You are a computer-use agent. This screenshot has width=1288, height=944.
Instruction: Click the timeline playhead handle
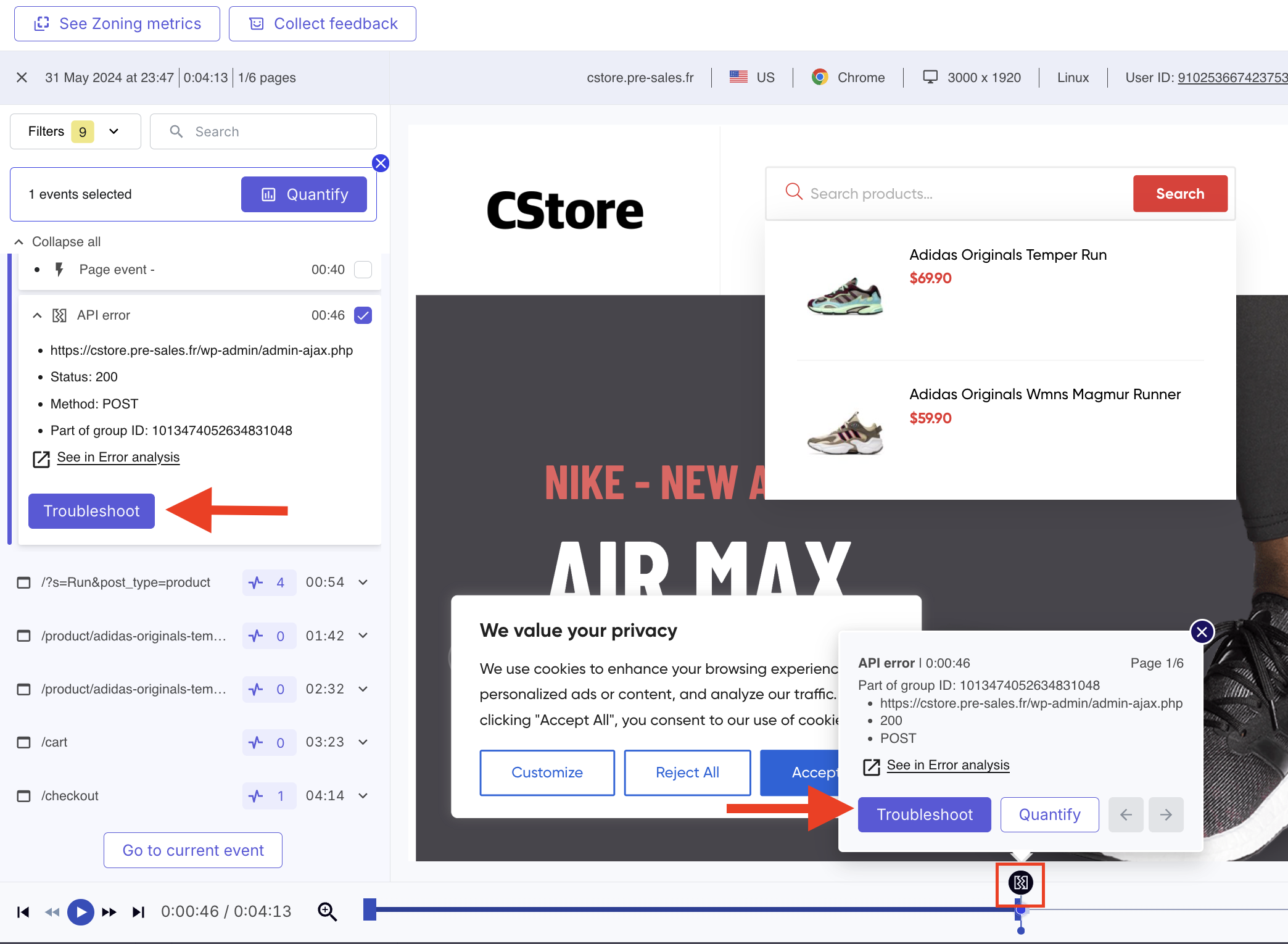click(x=1020, y=909)
